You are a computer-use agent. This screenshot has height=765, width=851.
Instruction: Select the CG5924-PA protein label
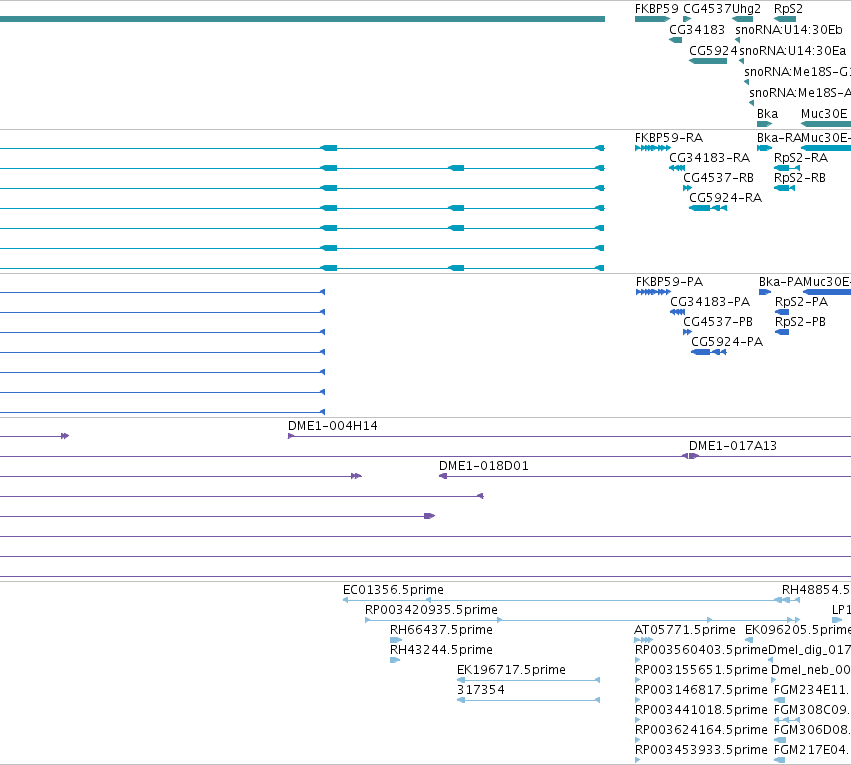pos(727,342)
